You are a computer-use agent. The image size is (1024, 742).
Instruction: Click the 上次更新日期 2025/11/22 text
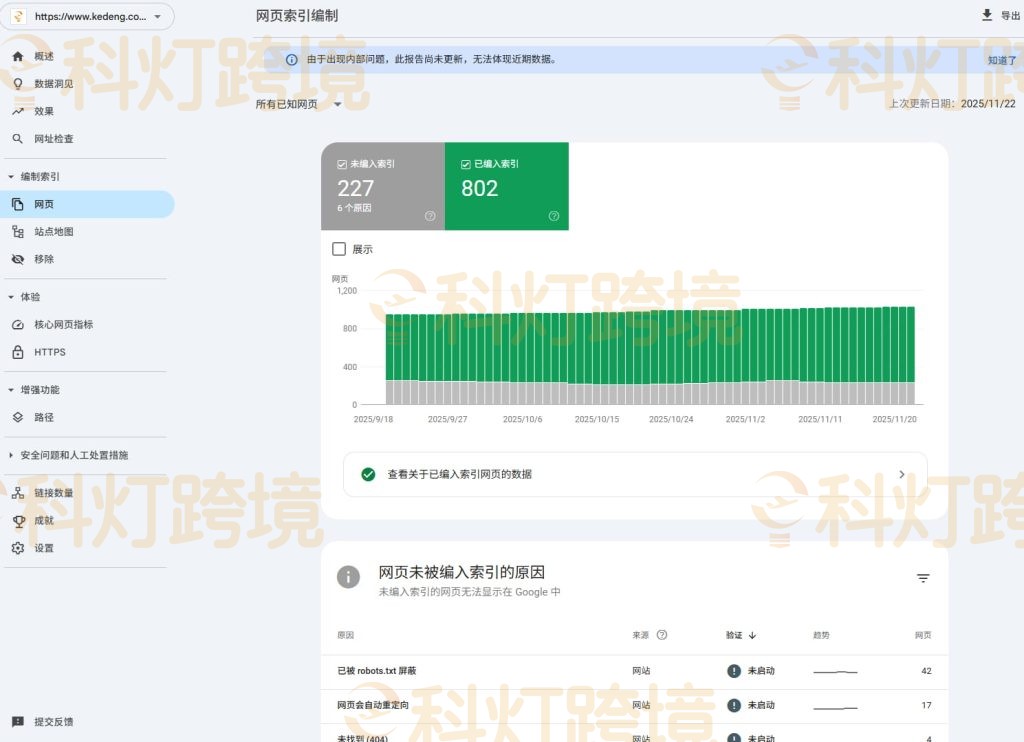click(952, 103)
